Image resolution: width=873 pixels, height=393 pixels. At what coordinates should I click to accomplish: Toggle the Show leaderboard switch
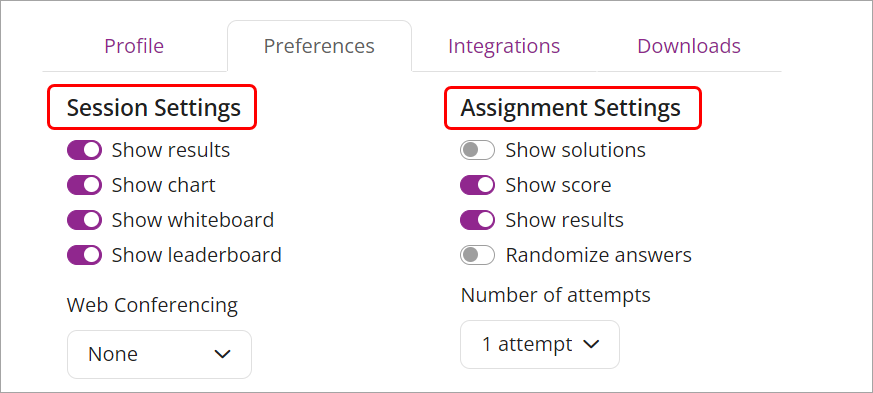[x=85, y=256]
